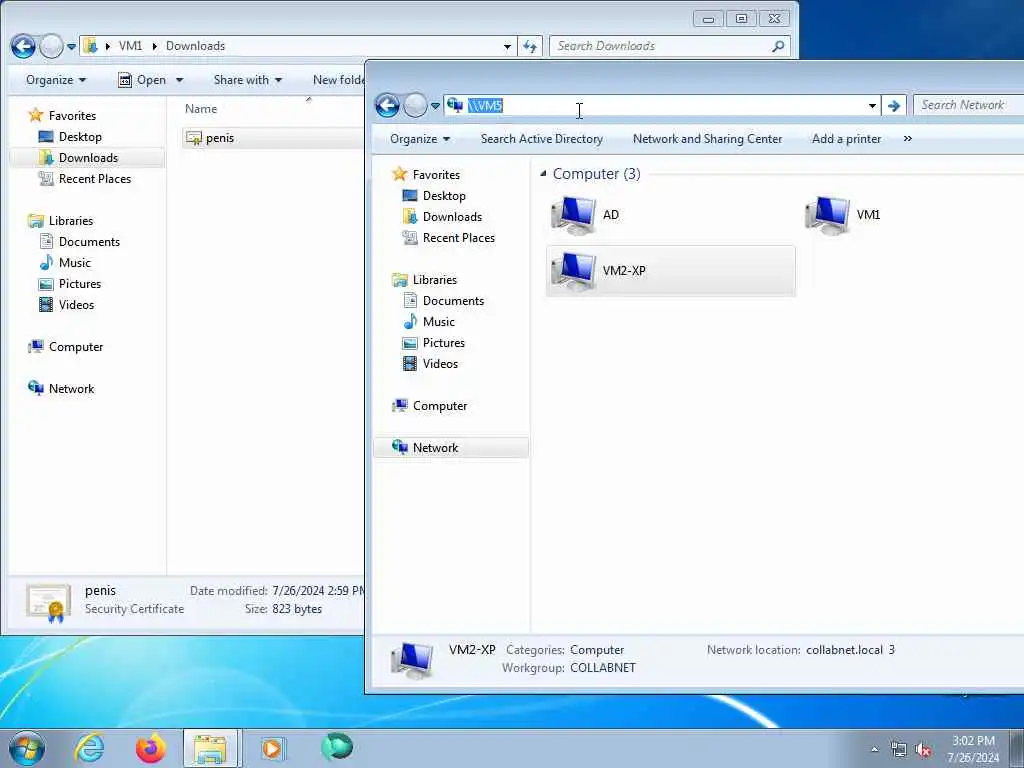The height and width of the screenshot is (768, 1024).
Task: Click the network tray icon
Action: tap(899, 749)
